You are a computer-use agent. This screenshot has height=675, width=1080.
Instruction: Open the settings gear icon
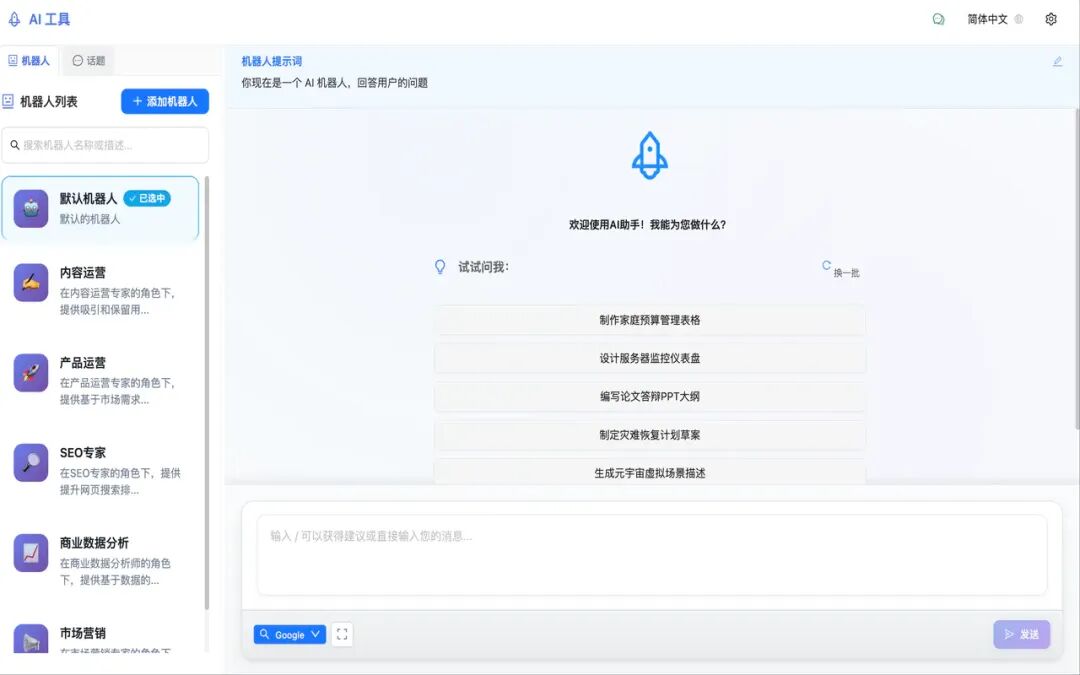point(1050,19)
